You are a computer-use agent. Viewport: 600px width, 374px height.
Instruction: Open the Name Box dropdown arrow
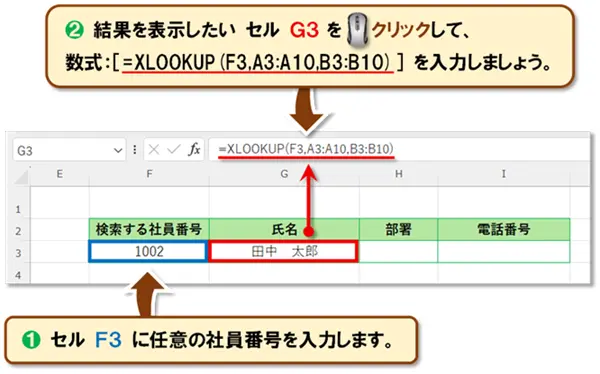118,151
